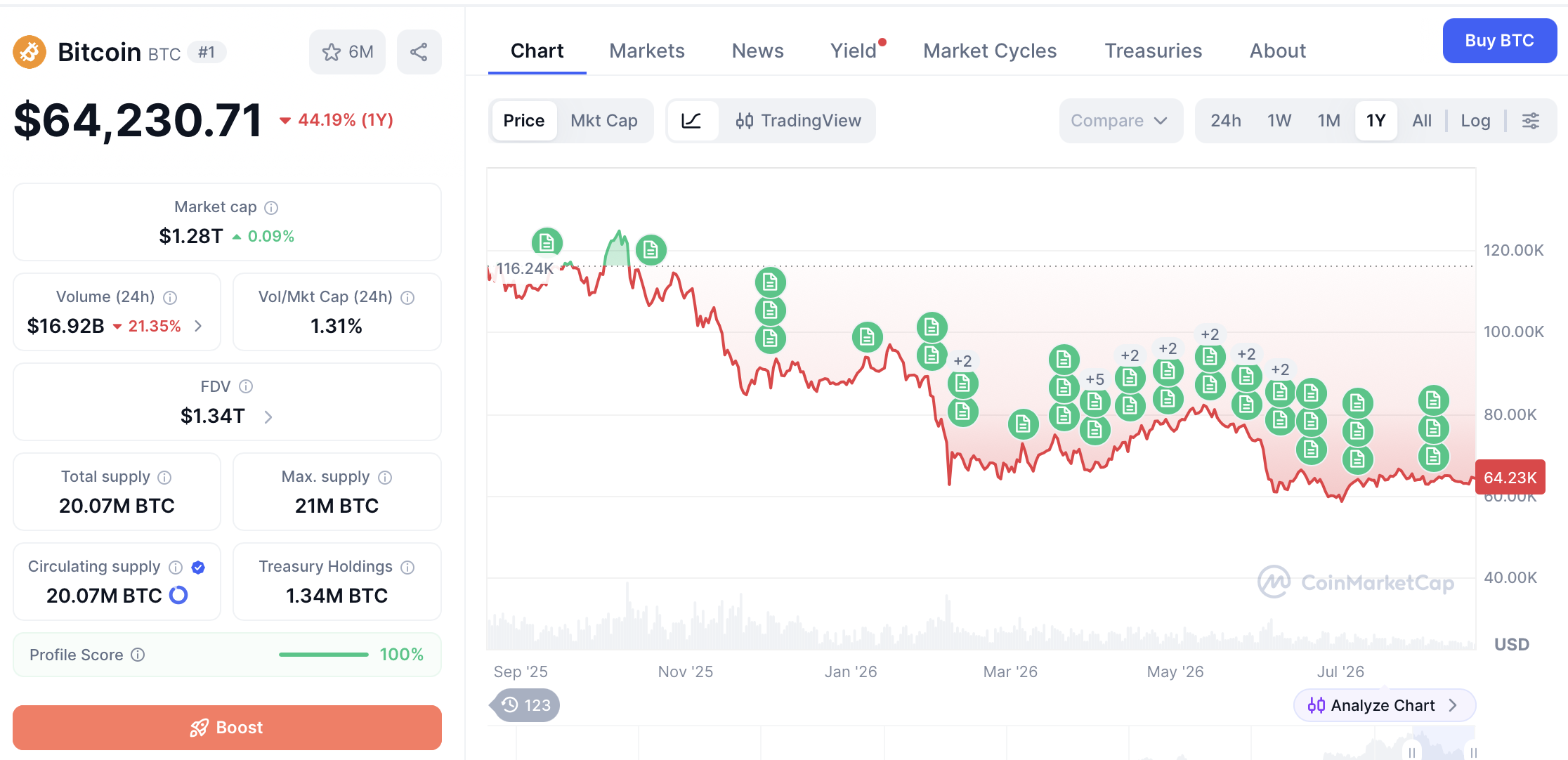This screenshot has width=1568, height=760.
Task: Click the circulating supply verified badge
Action: pyautogui.click(x=198, y=567)
